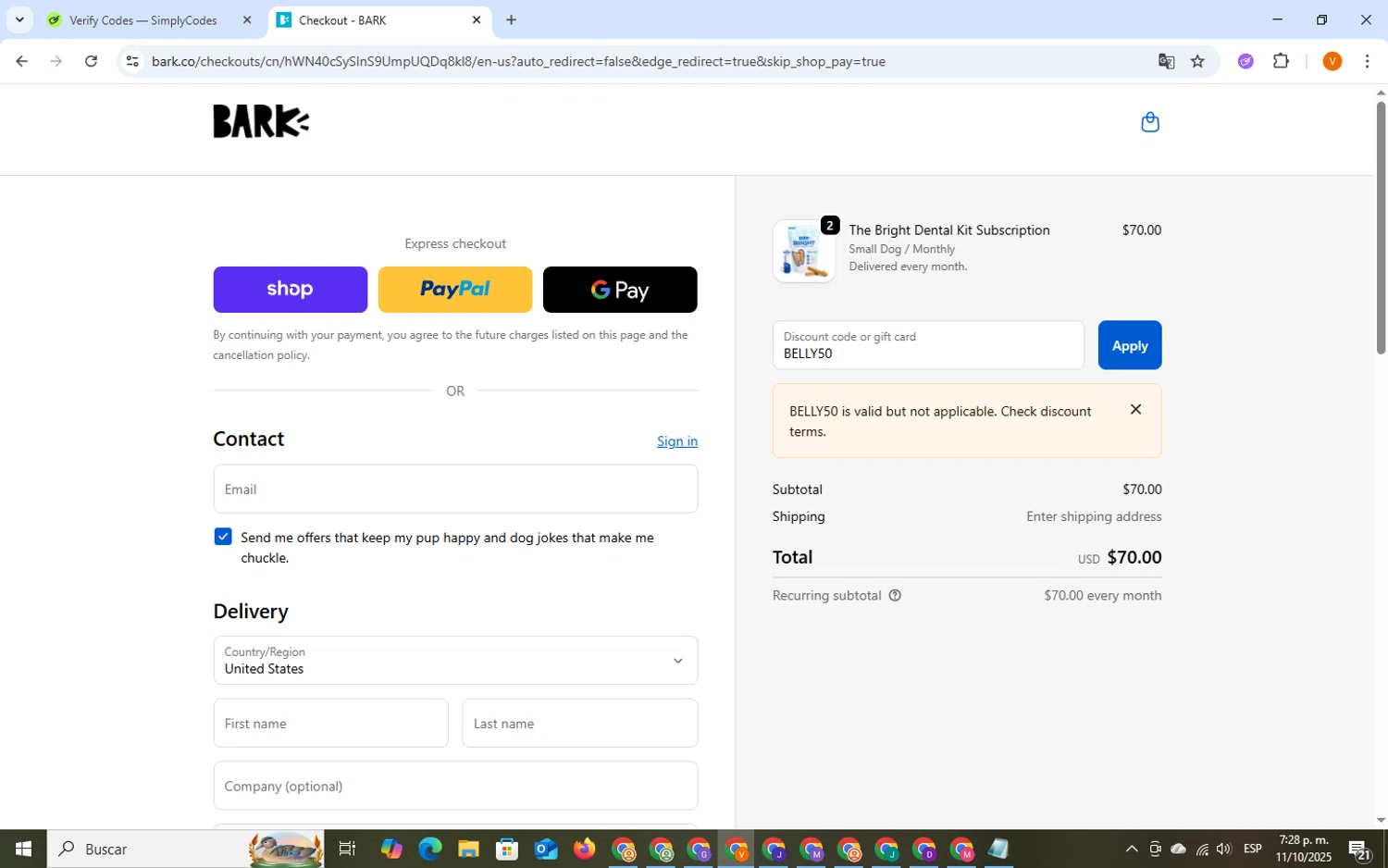Screen dimensions: 1388x868
Task: Open the Extensions puzzle menu
Action: pos(1281,61)
